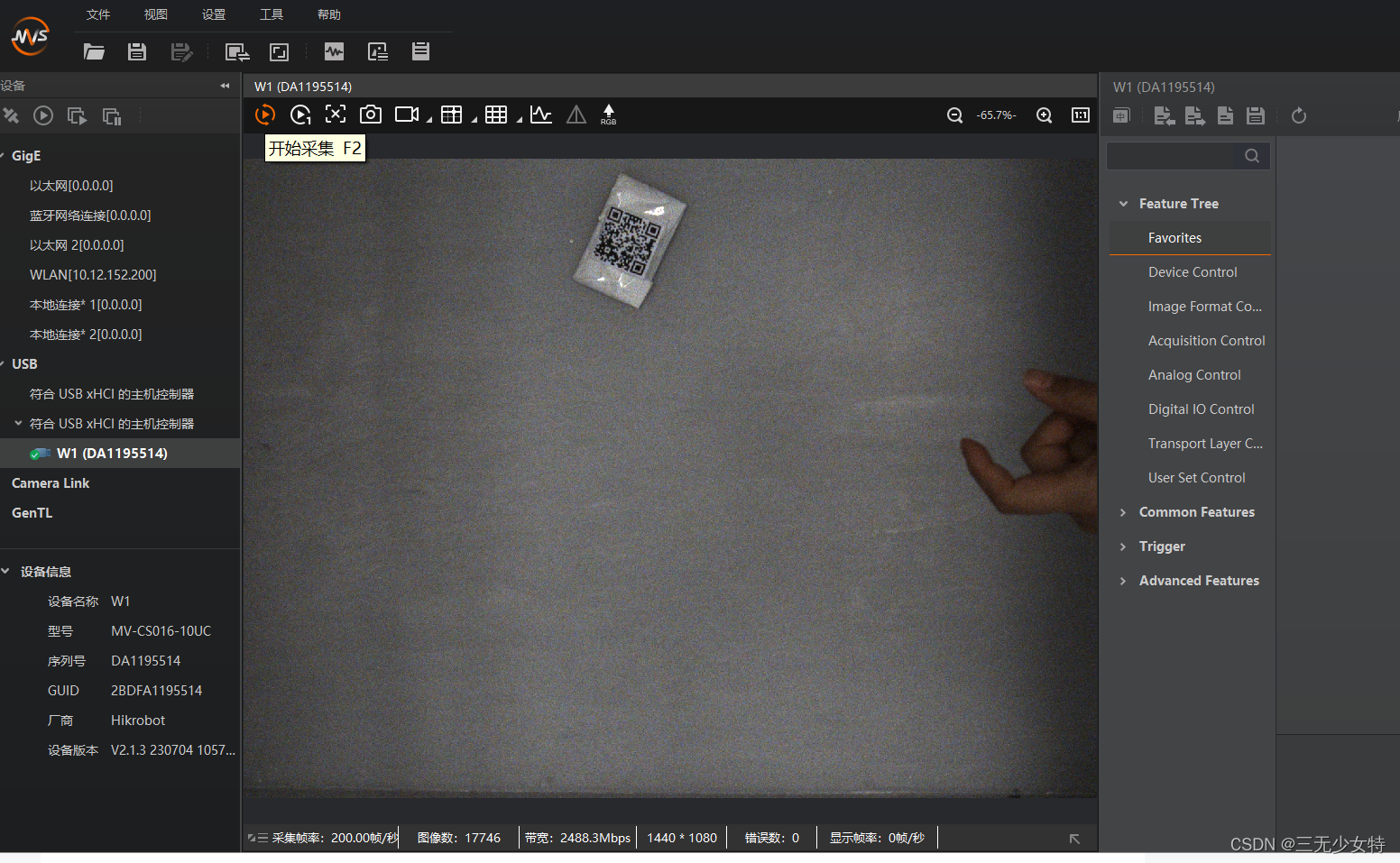Capture image with the camera icon
The width and height of the screenshot is (1400, 863).
click(x=371, y=115)
